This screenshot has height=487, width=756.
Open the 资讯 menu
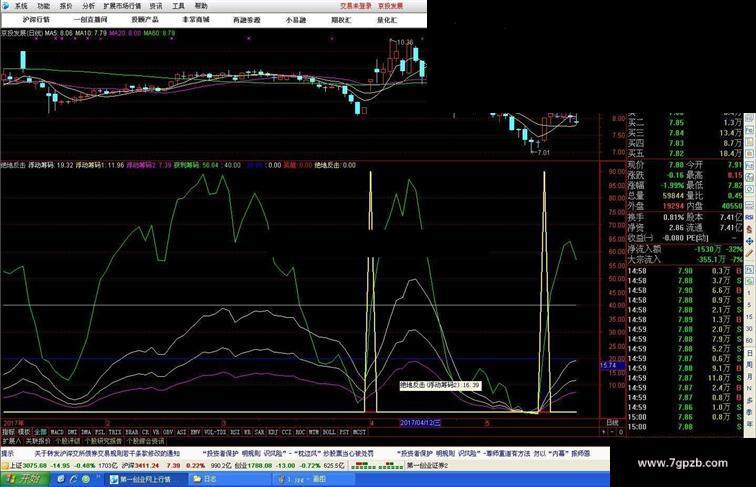pyautogui.click(x=156, y=6)
